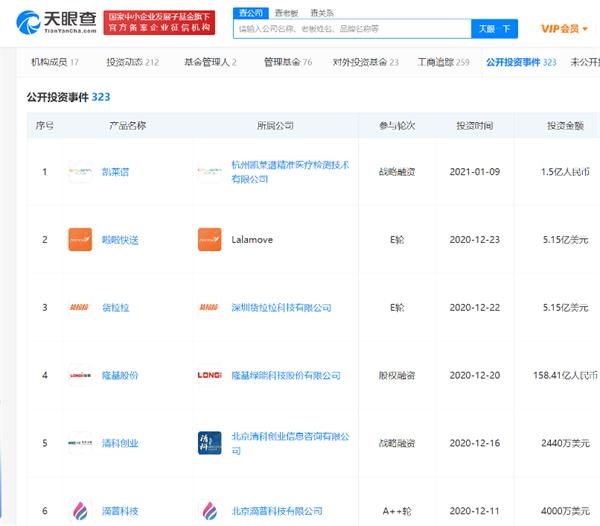Click the 啦啦快送 orange product logo
600x526 pixels.
(80, 239)
